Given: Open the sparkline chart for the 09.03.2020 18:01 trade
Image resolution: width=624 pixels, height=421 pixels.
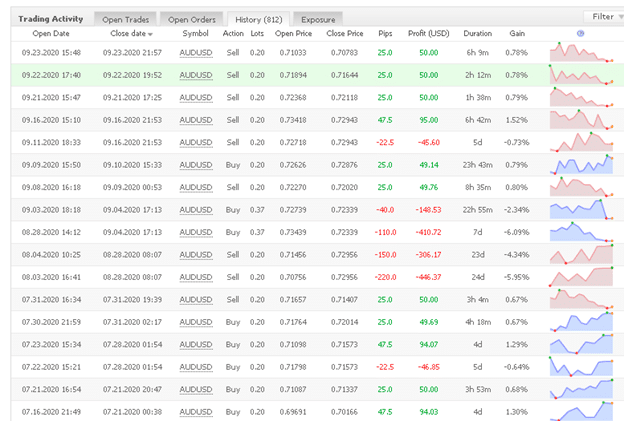Looking at the screenshot, I should pos(581,210).
